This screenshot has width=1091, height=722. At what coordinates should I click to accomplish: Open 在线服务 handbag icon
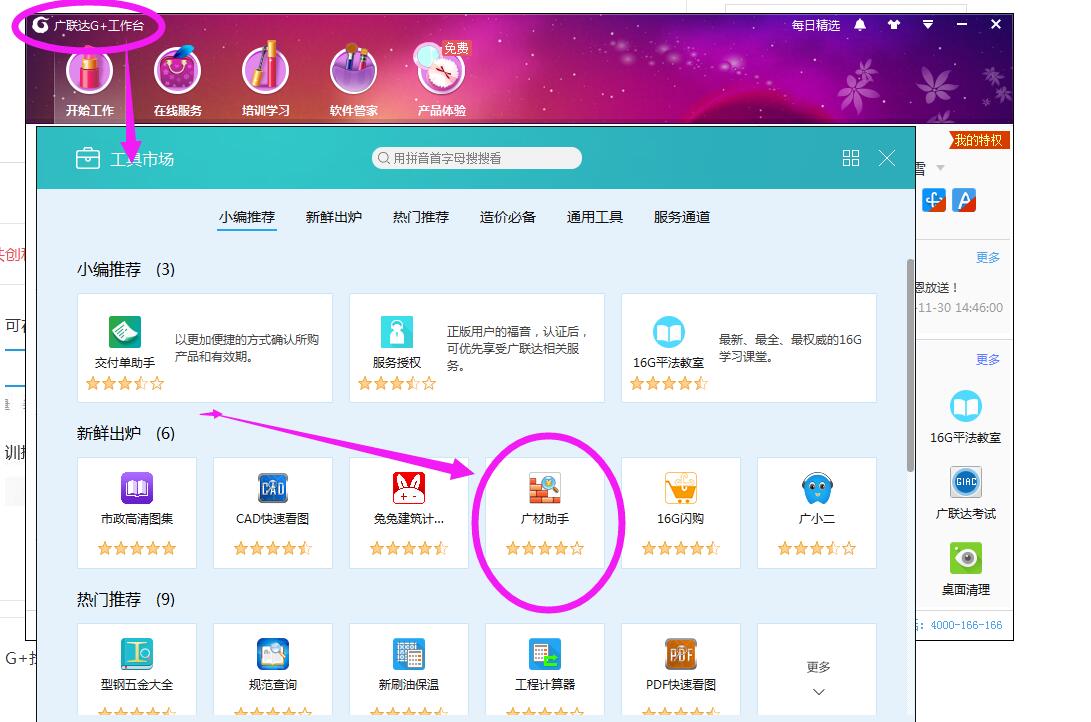click(177, 70)
